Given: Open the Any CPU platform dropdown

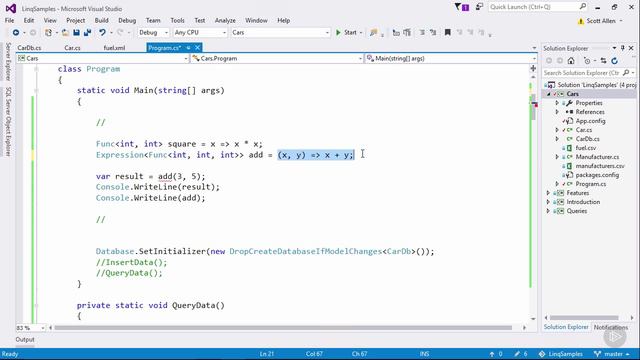Looking at the screenshot, I should coord(200,33).
